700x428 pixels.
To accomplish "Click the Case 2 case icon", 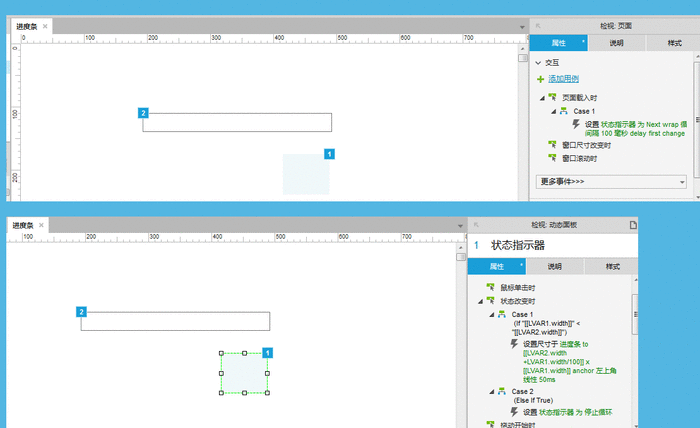I will coord(502,391).
